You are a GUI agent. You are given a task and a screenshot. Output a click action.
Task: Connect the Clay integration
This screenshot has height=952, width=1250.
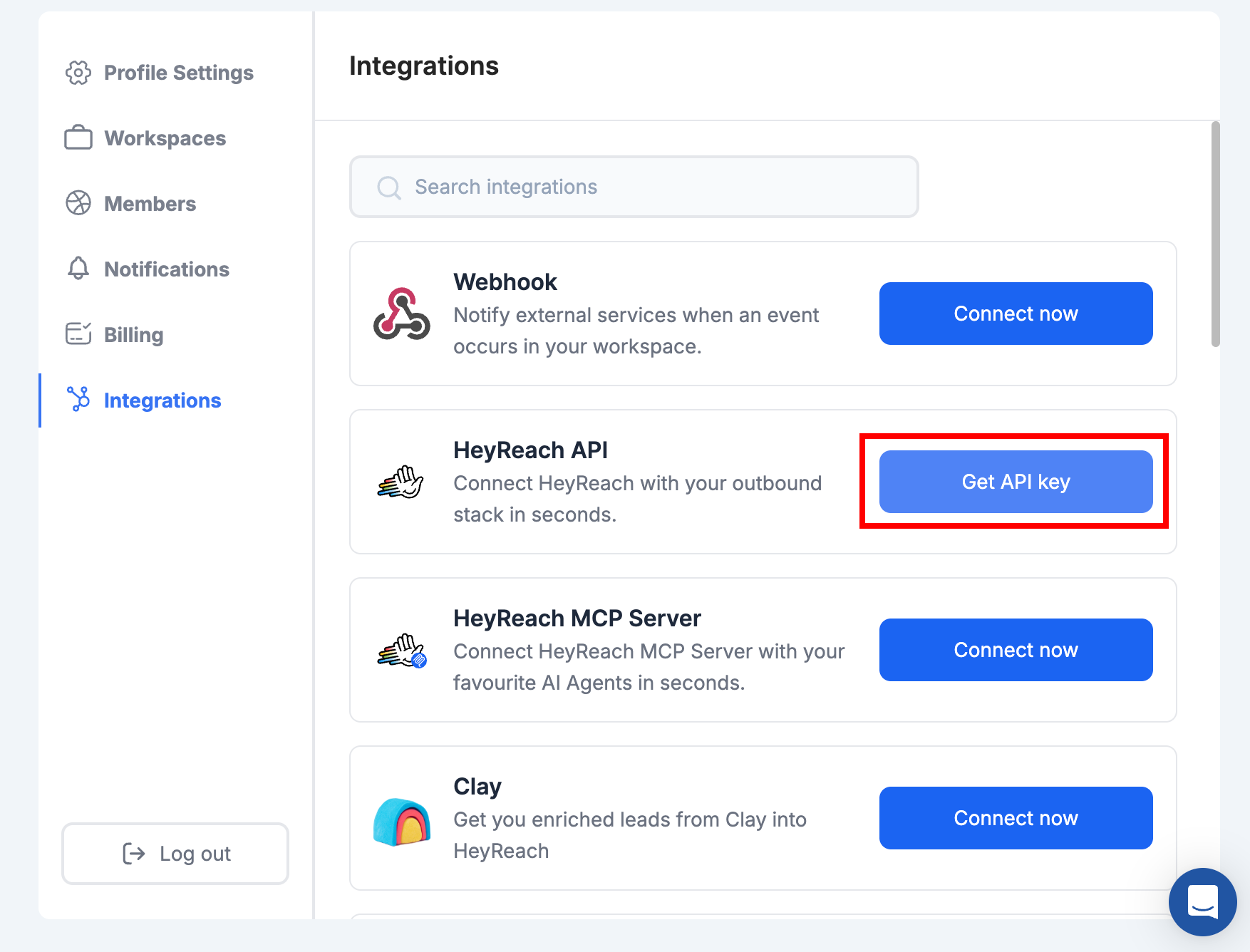click(x=1016, y=818)
